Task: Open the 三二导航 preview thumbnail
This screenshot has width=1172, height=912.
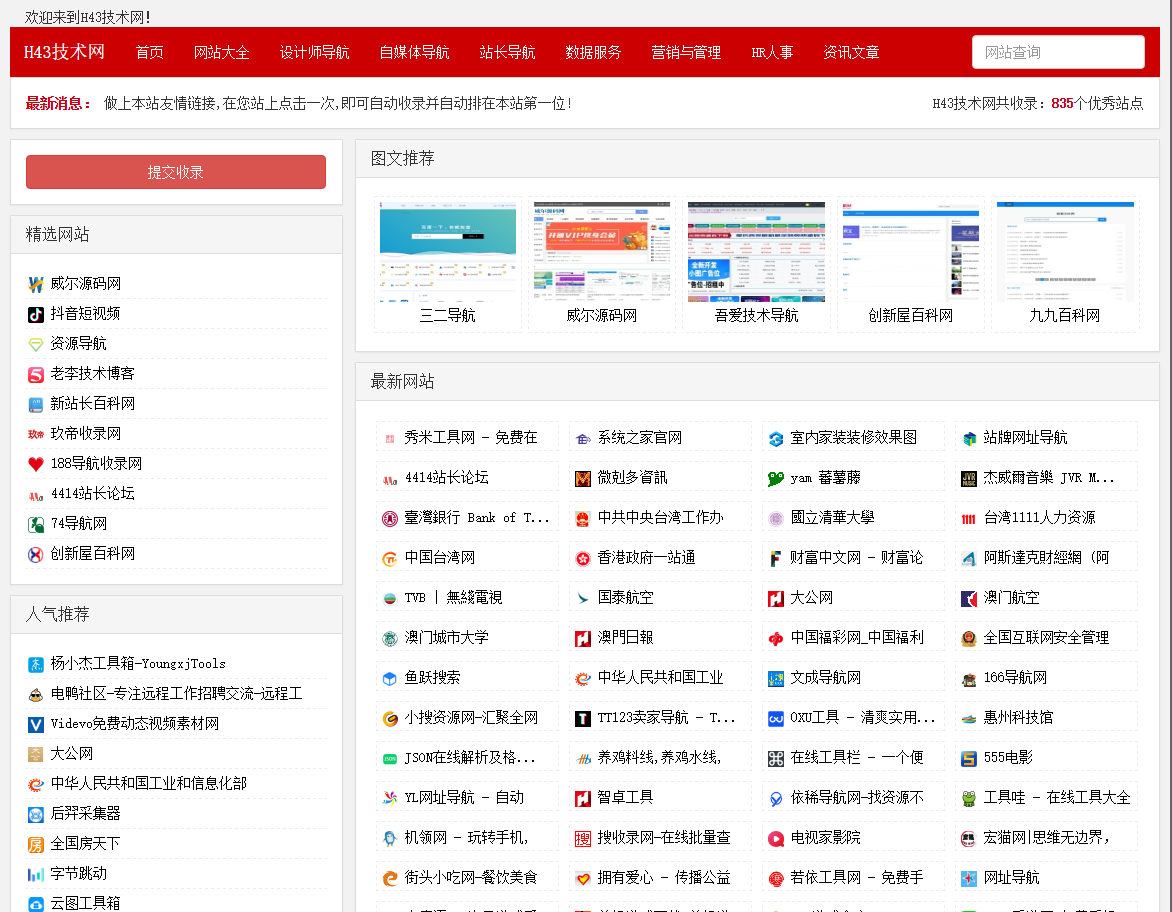Action: [x=448, y=251]
